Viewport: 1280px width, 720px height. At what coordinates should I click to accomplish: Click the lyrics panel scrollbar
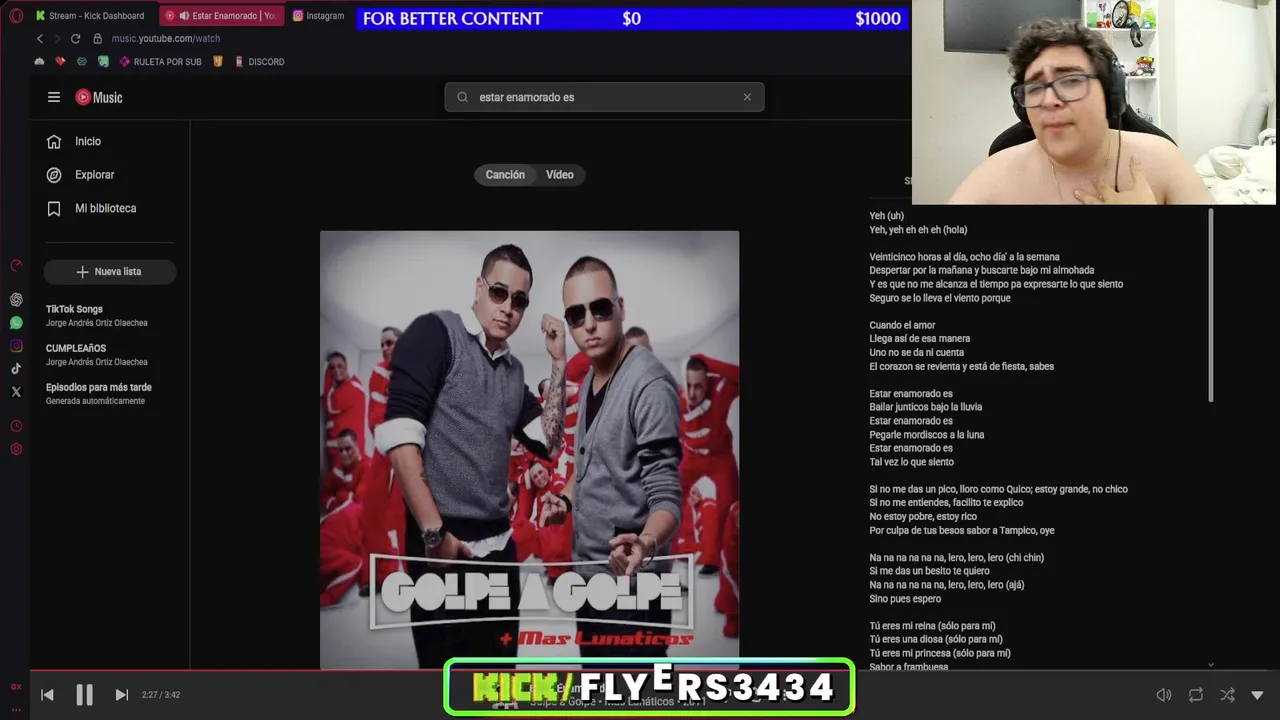click(x=1211, y=305)
